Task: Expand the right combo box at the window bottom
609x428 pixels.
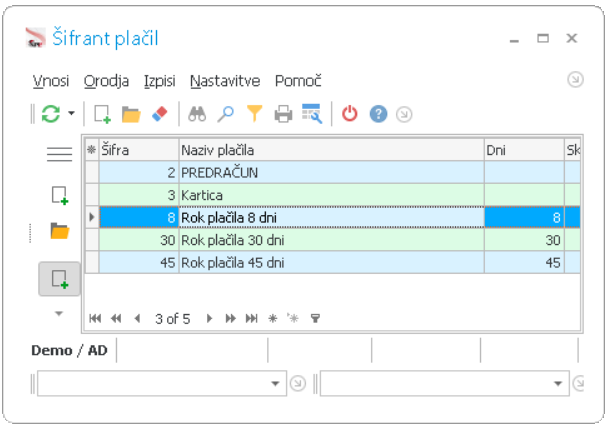Action: point(558,384)
